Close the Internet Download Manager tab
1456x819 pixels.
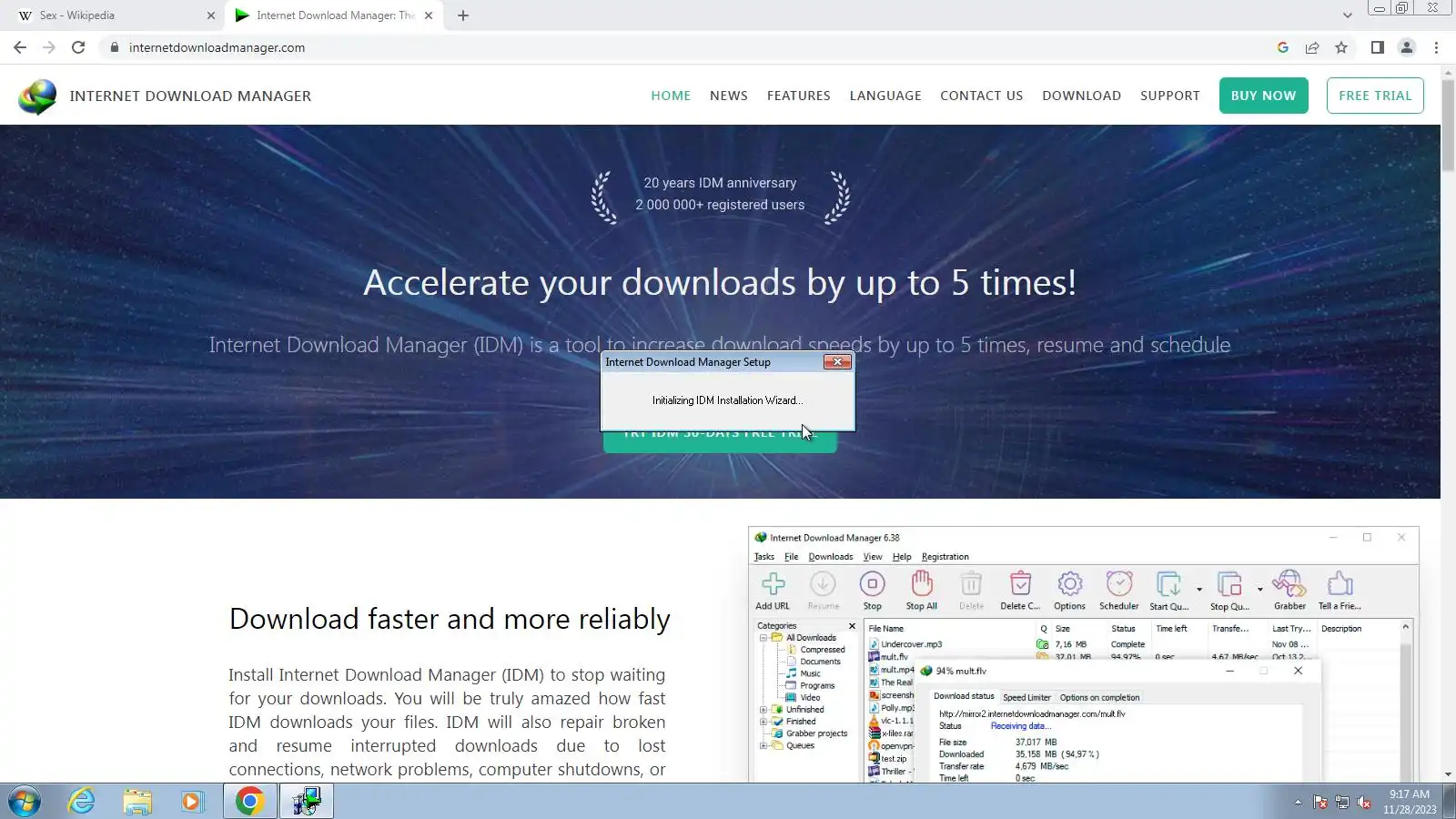click(x=429, y=15)
